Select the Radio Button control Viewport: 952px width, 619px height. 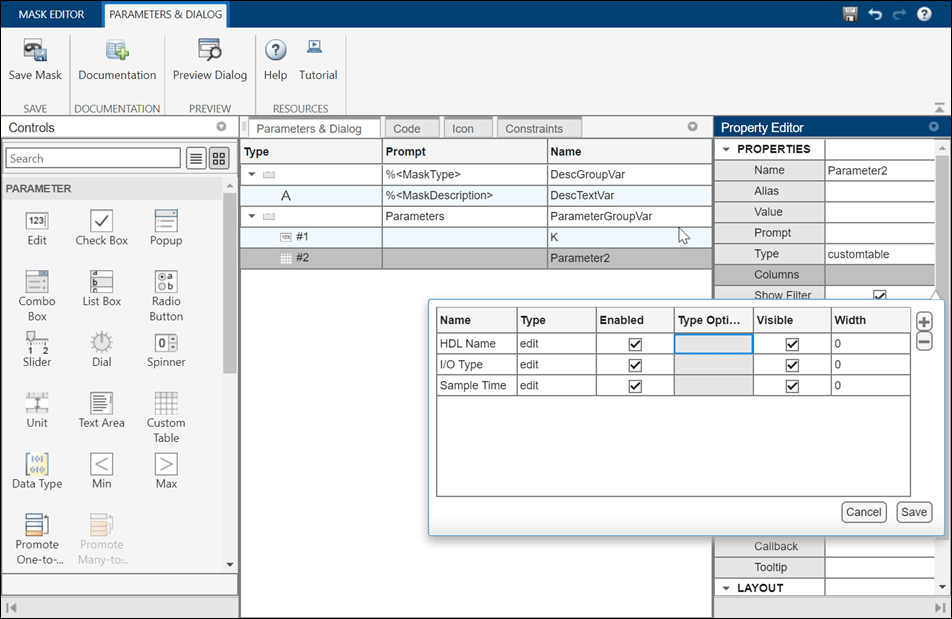[166, 296]
